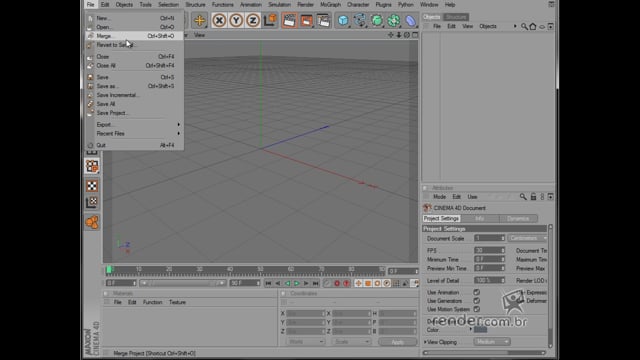Toggle Use Motion System checkbox
This screenshot has width=640, height=360.
[476, 309]
